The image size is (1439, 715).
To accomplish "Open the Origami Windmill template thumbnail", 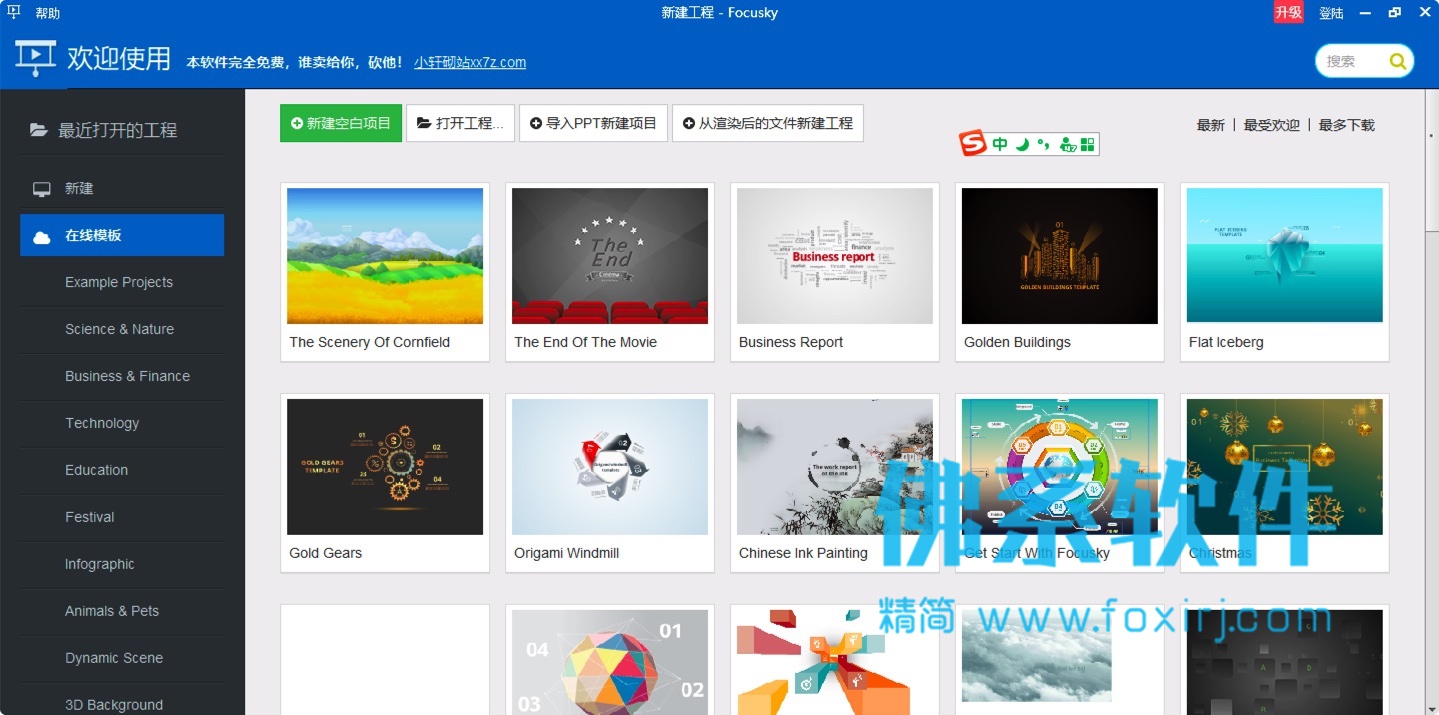I will [x=610, y=467].
